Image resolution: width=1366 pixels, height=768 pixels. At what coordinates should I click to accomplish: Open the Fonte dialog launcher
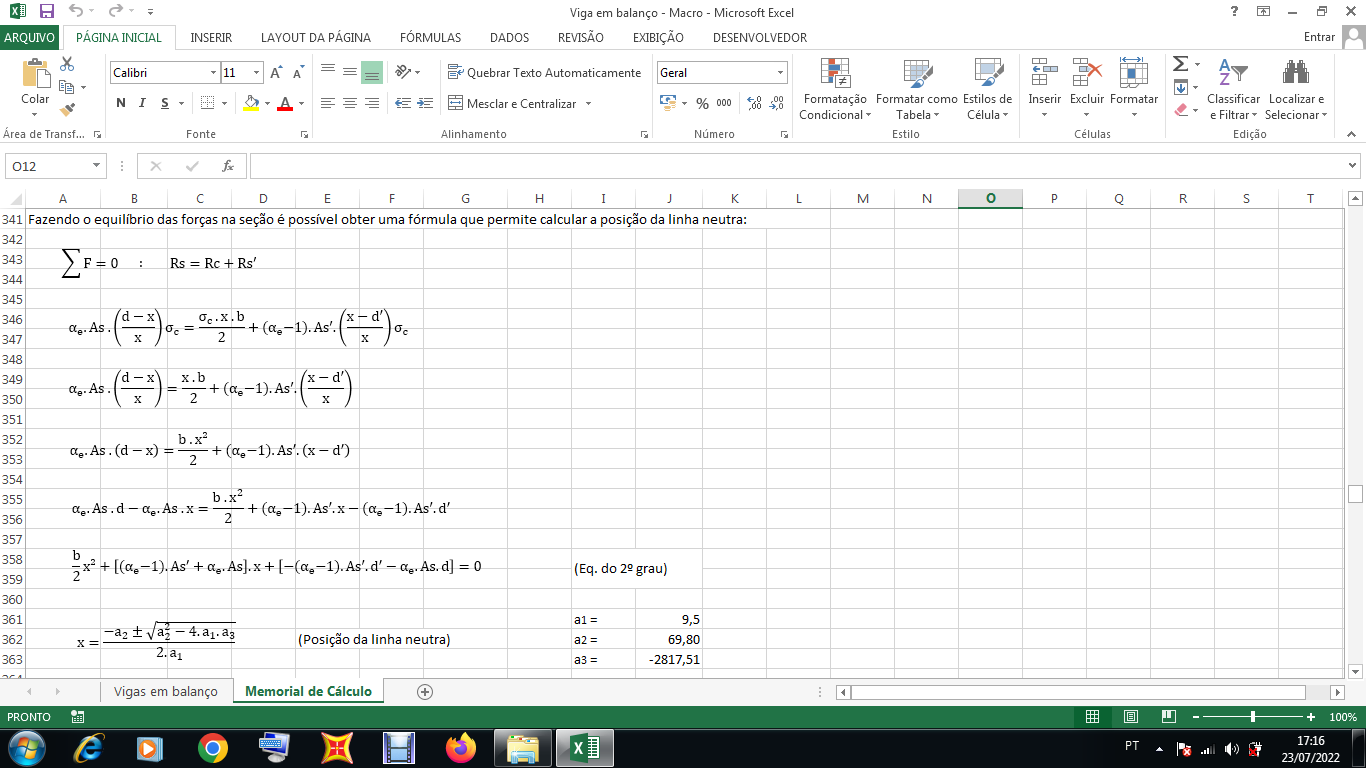pos(304,134)
